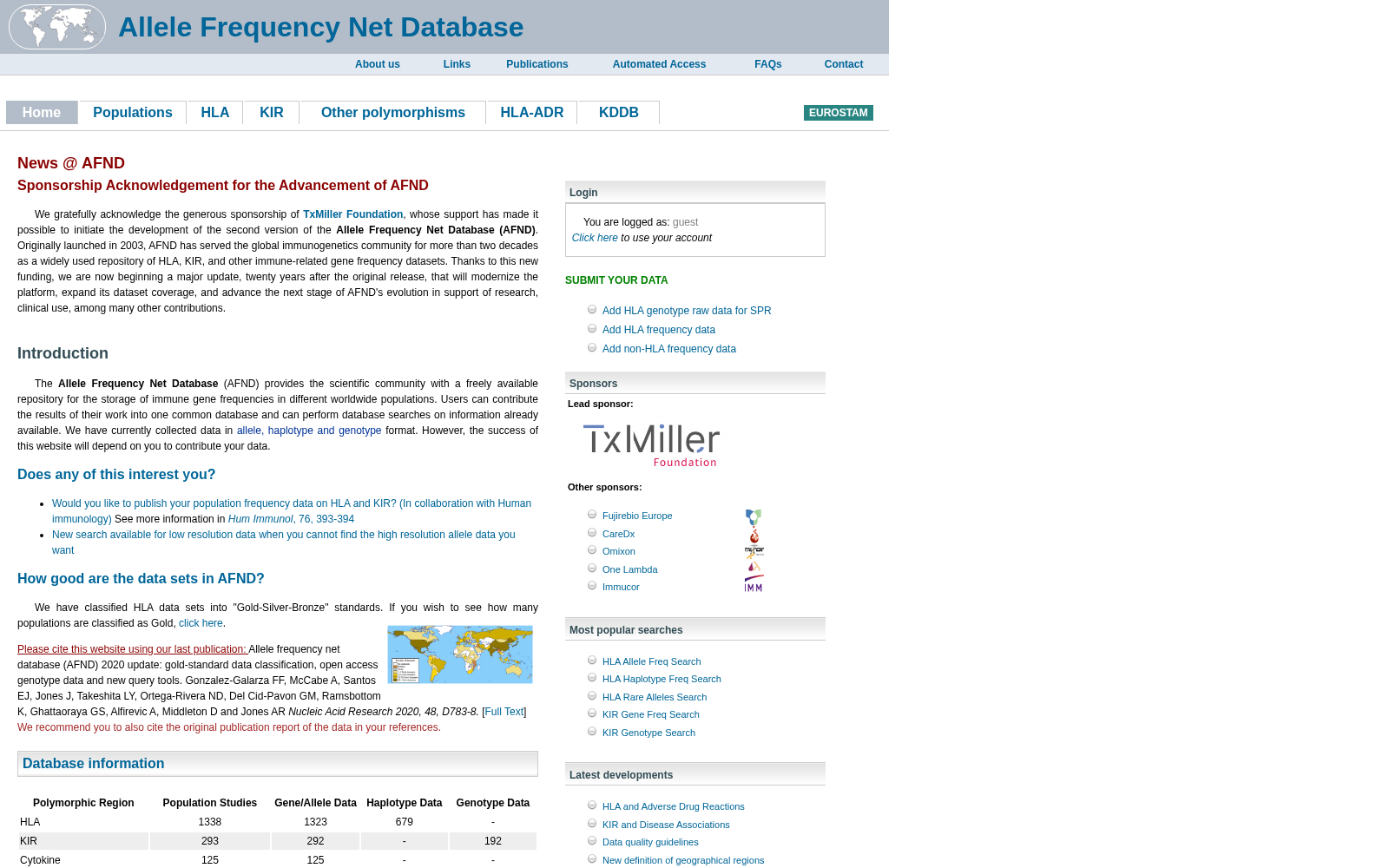Open the About us menu link
Image resolution: width=1389 pixels, height=868 pixels.
(378, 64)
